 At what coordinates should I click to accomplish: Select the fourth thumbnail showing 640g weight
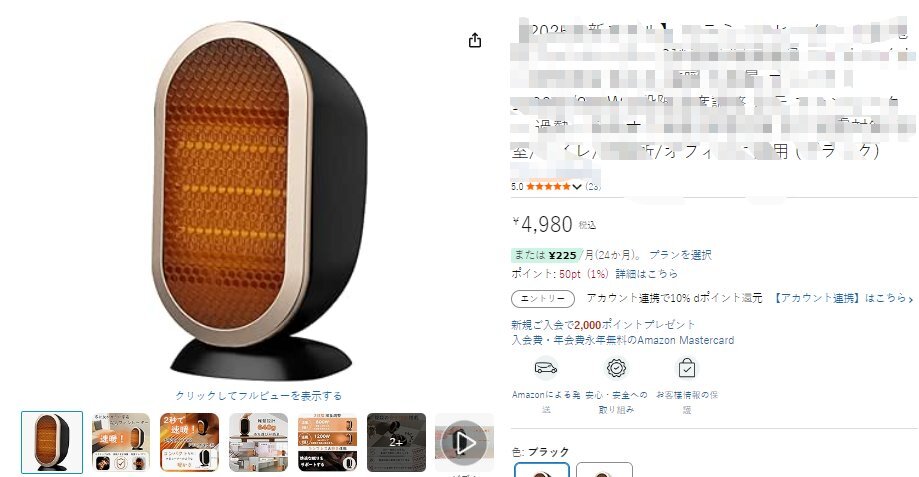tap(258, 442)
